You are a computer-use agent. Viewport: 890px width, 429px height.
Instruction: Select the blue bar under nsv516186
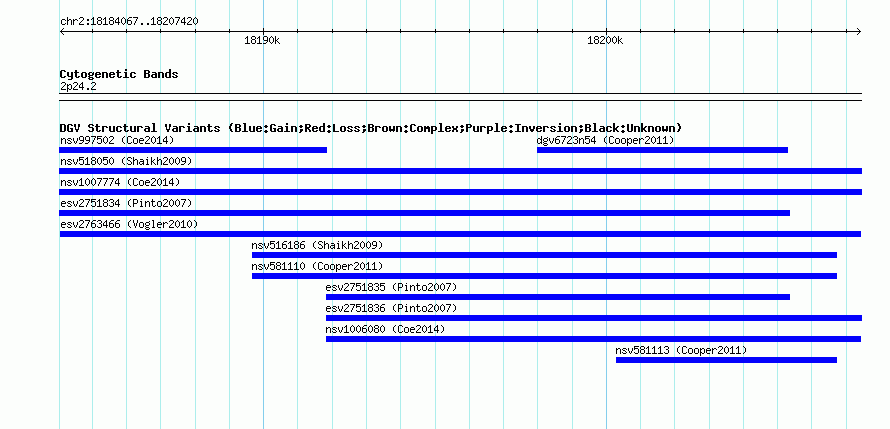(x=544, y=255)
